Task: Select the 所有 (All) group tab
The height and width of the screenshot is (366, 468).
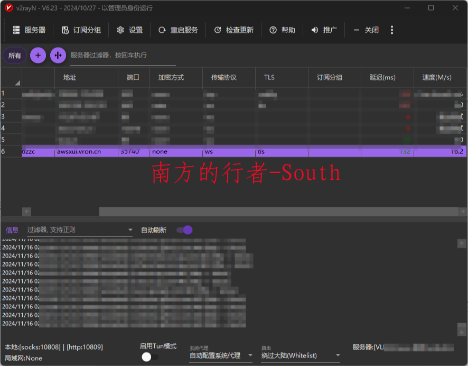Action: tap(14, 55)
